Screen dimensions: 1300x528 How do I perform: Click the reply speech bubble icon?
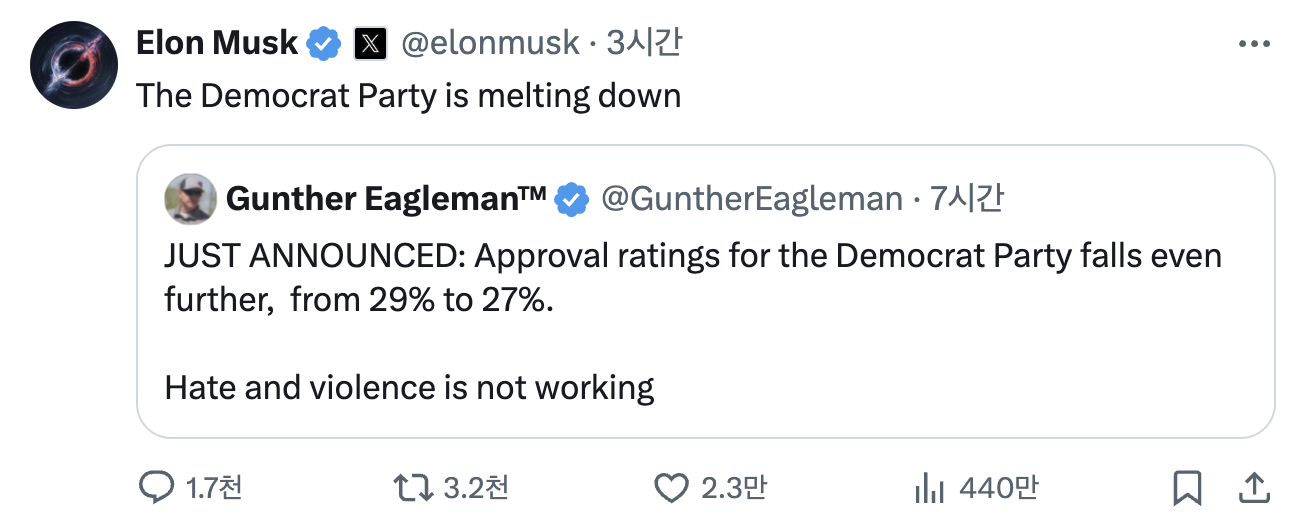(156, 487)
